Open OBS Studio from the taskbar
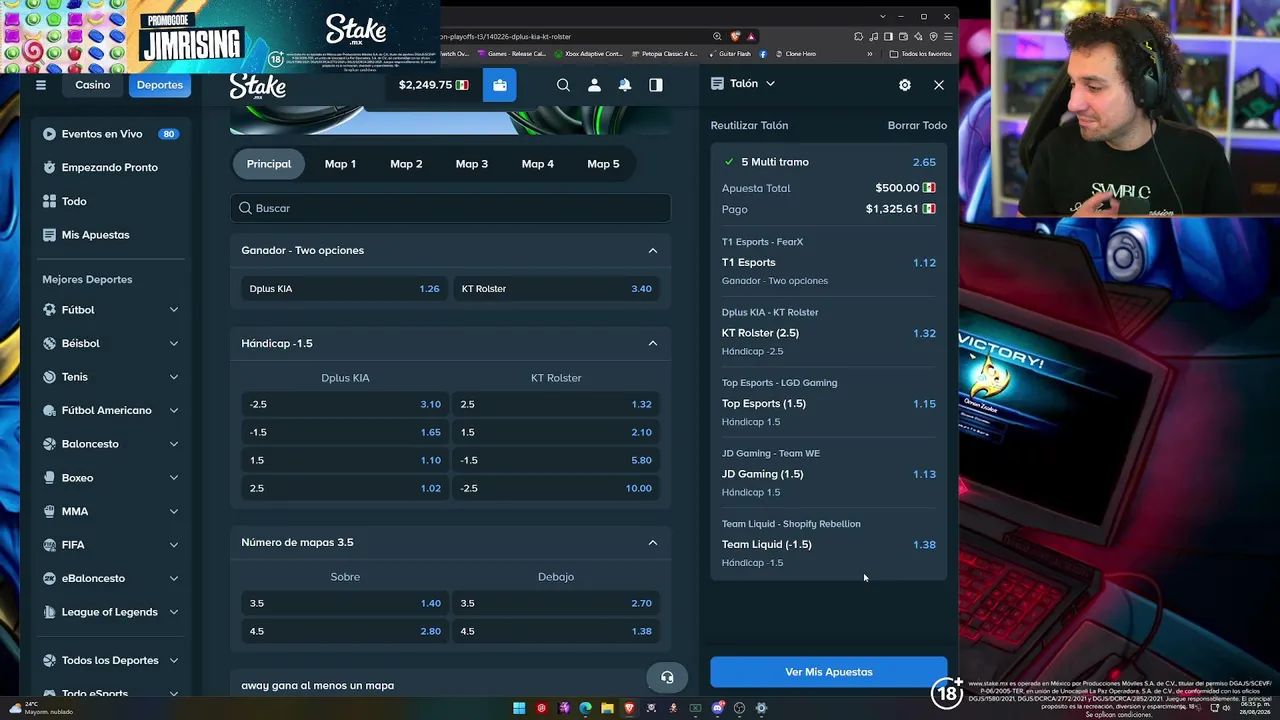 pos(739,708)
